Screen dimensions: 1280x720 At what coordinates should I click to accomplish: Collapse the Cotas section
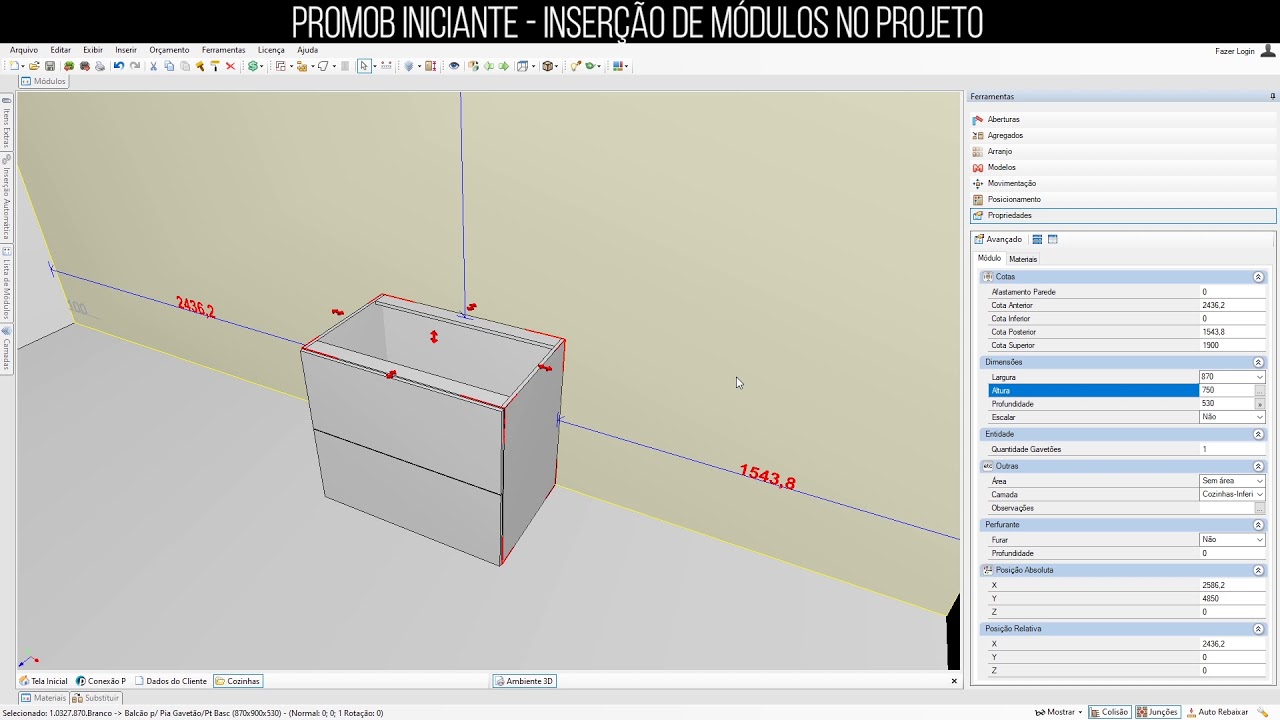tap(1258, 277)
